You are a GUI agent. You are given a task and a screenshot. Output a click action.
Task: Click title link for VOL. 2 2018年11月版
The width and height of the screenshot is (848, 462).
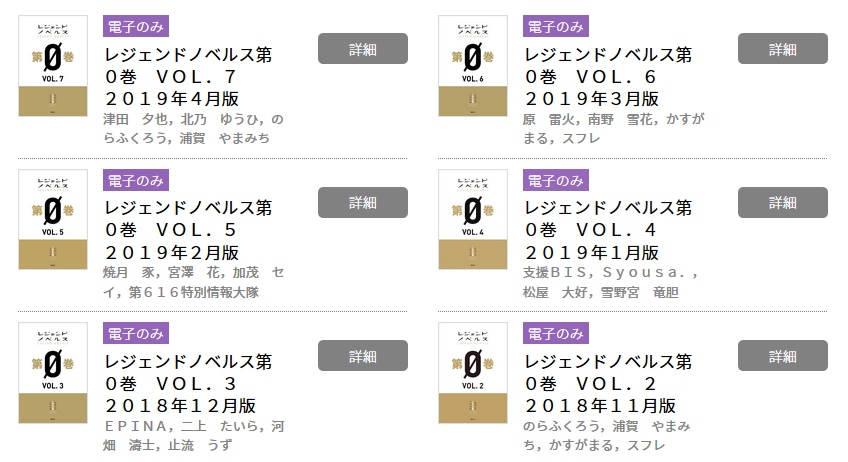608,384
